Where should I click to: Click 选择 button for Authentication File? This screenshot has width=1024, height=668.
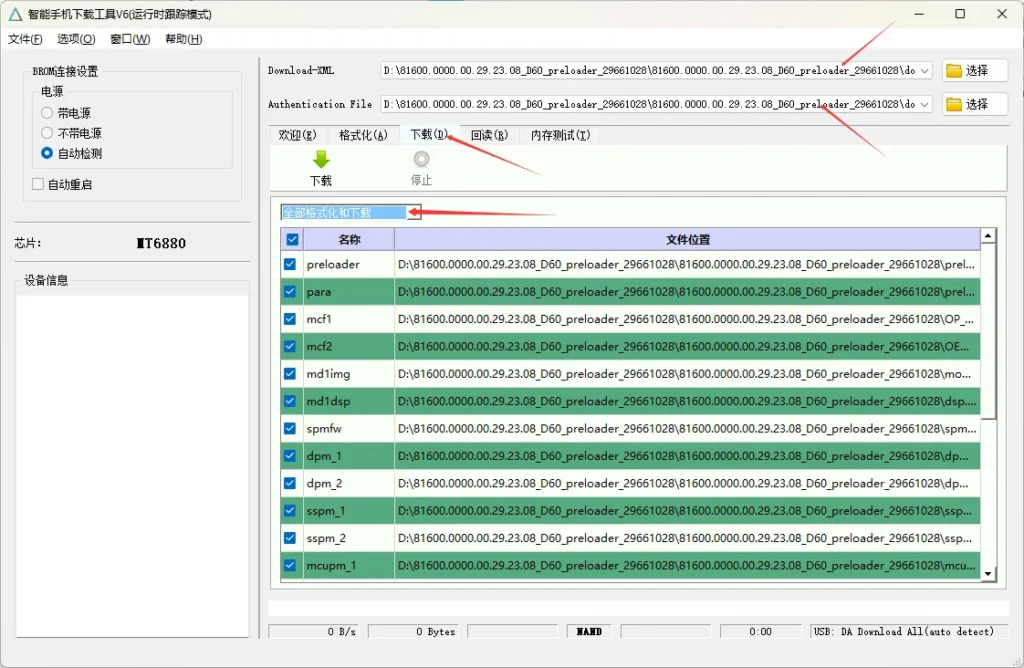[974, 104]
